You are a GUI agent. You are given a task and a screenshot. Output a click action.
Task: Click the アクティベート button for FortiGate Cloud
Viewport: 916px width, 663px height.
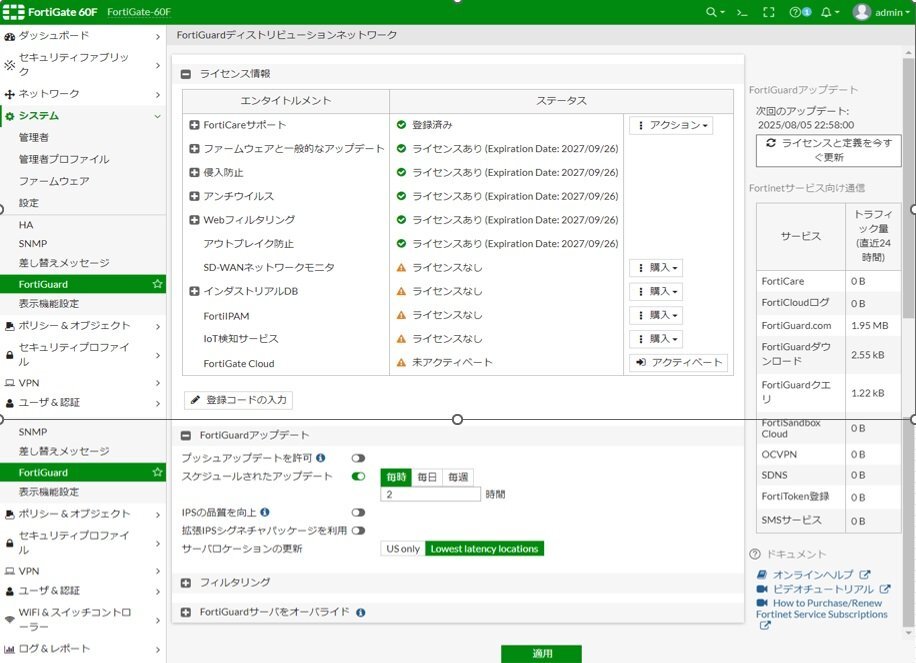(678, 363)
